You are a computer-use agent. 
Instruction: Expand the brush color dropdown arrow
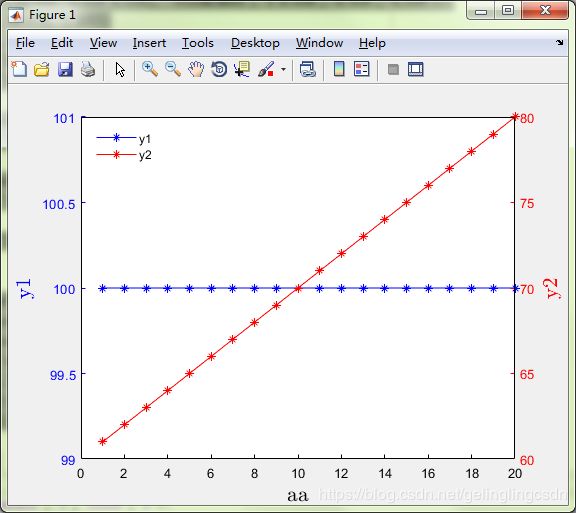coord(283,69)
